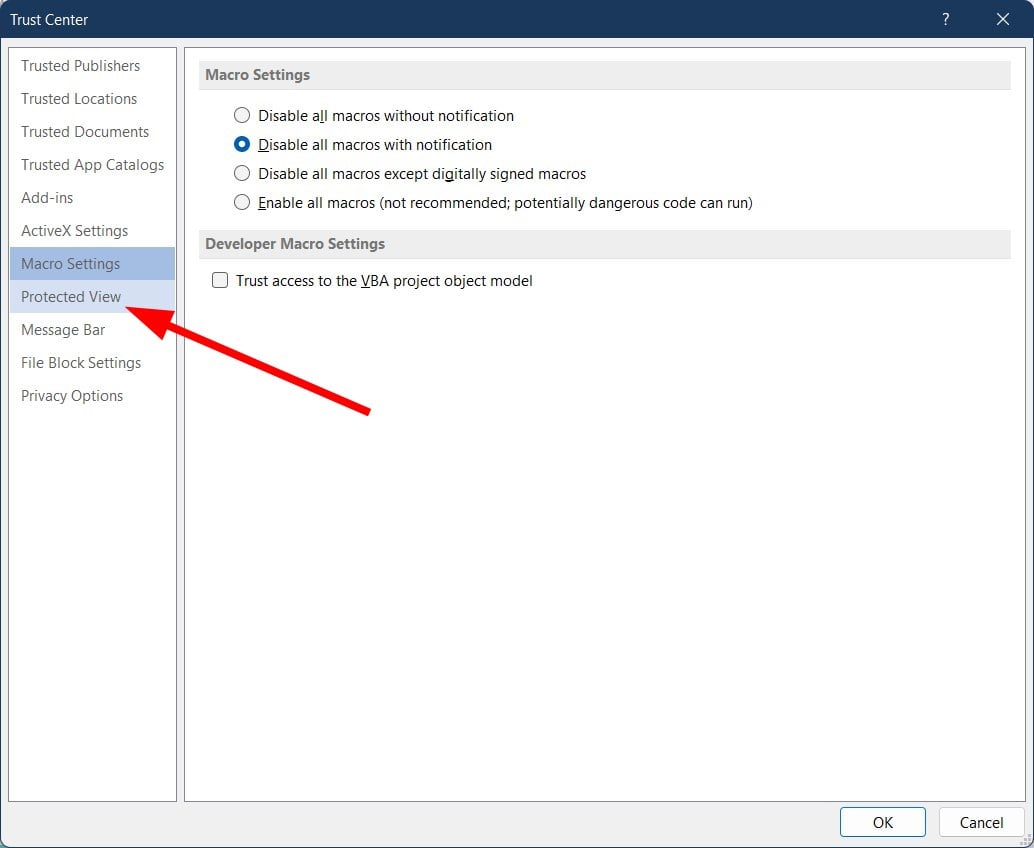Go to Trusted Locations

pyautogui.click(x=92, y=99)
